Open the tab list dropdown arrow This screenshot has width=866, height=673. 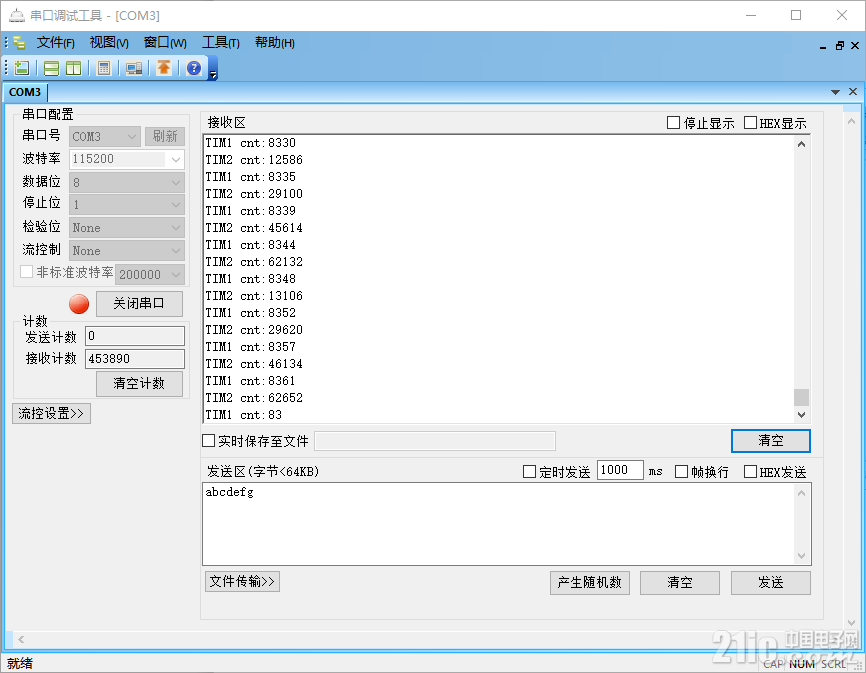(x=835, y=92)
